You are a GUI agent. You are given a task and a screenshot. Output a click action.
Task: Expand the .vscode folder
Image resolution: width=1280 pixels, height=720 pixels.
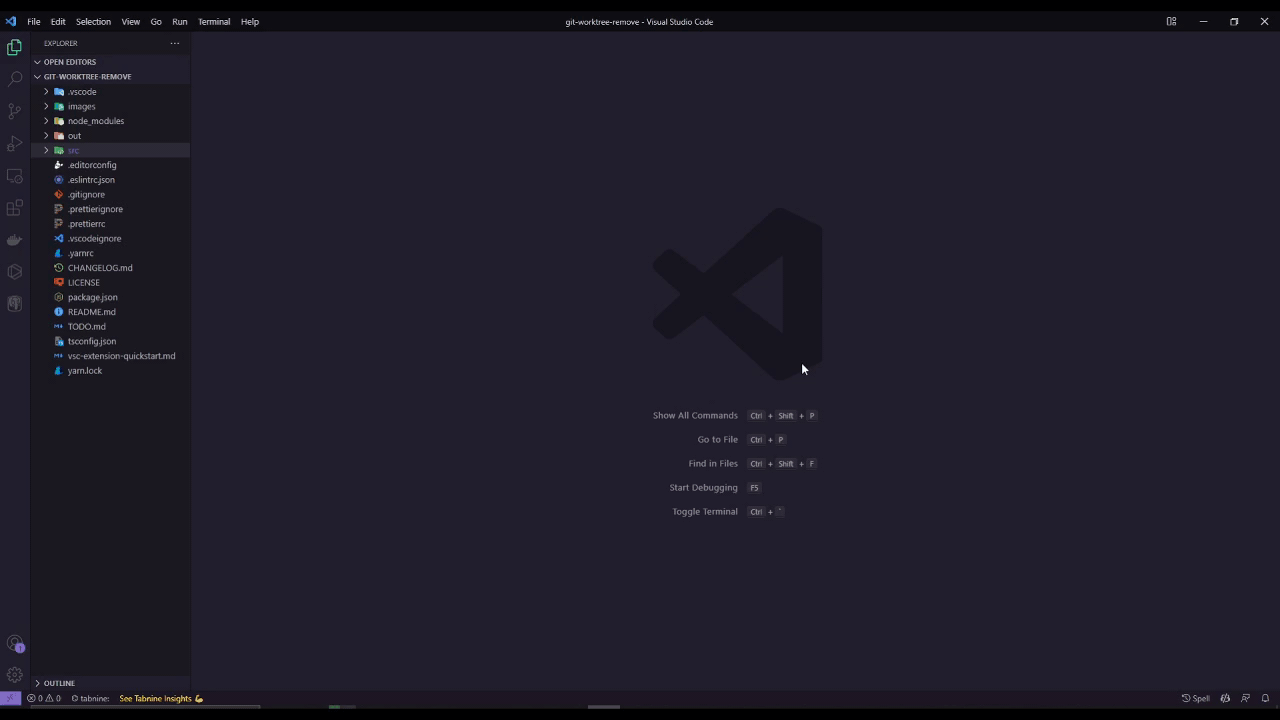pos(110,91)
